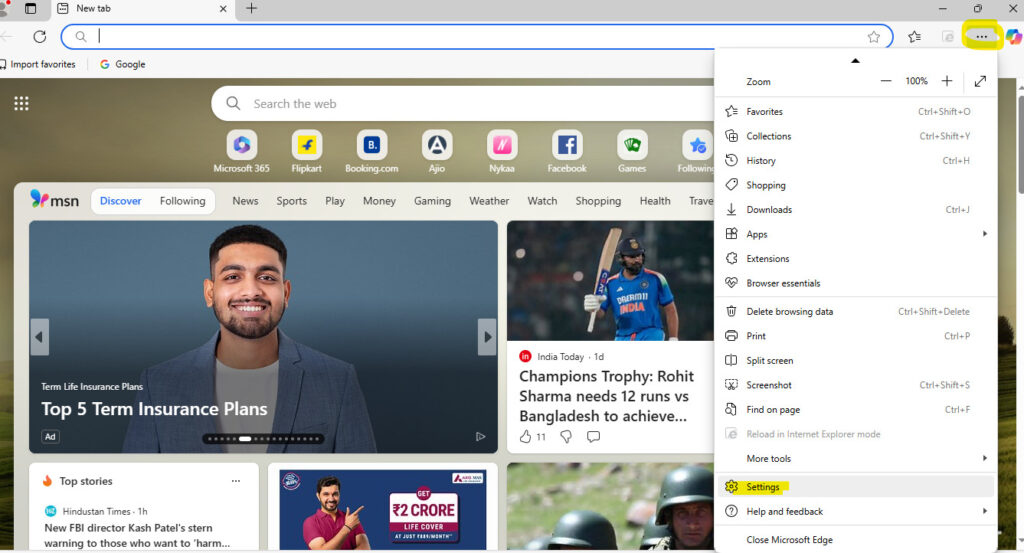Open the Flipkart shortcut tile
Viewport: 1024px width, 553px height.
[306, 145]
